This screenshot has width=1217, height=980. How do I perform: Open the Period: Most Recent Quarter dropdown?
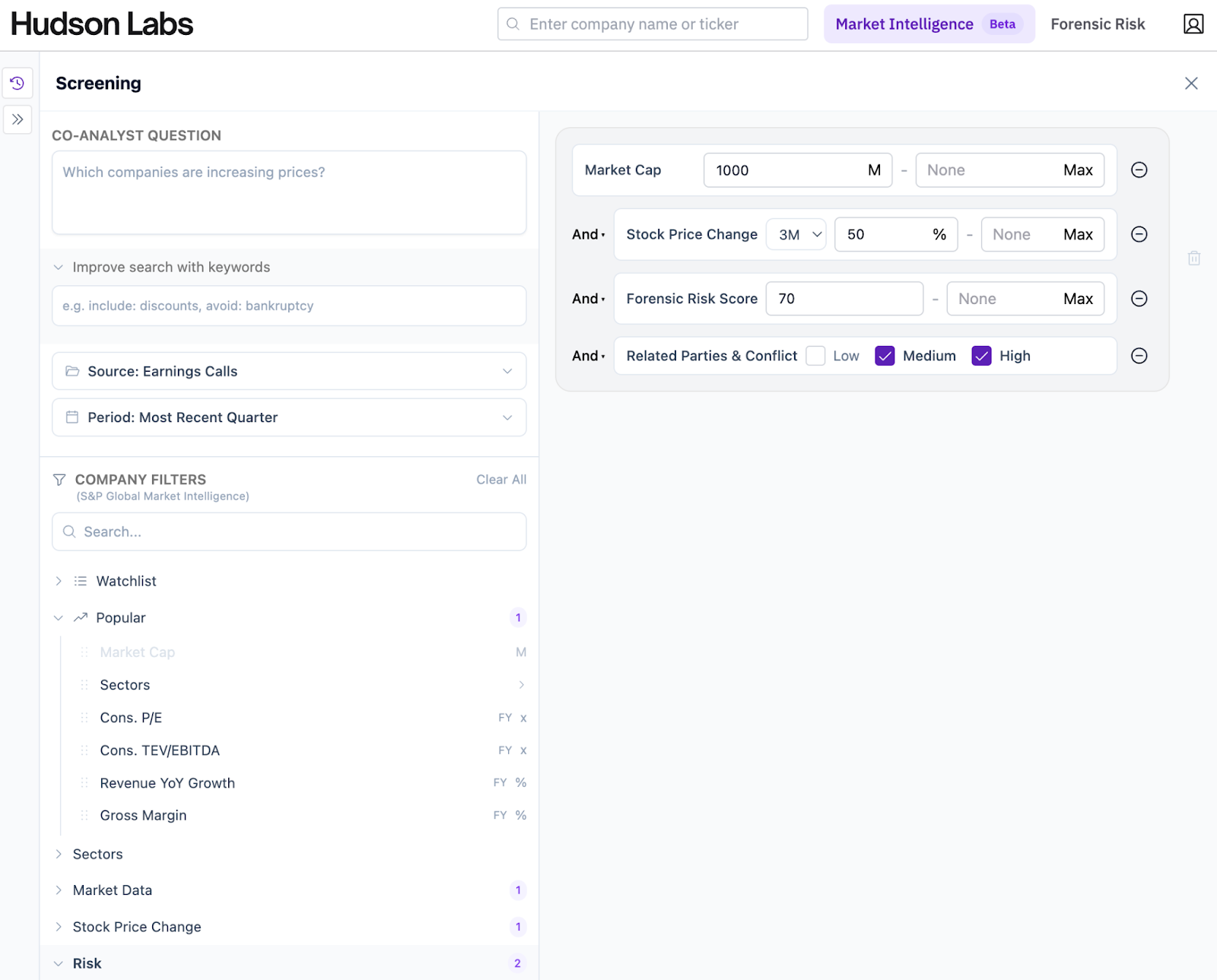[289, 417]
